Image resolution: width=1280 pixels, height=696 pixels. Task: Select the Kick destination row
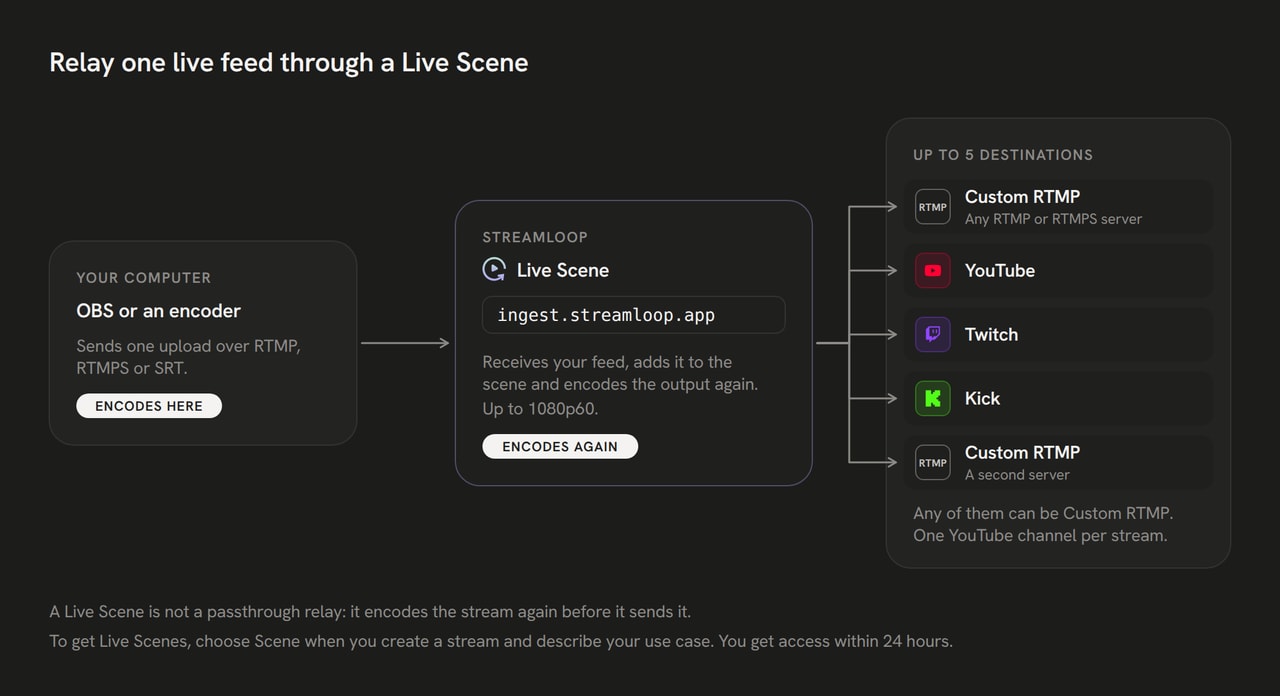click(x=1059, y=399)
